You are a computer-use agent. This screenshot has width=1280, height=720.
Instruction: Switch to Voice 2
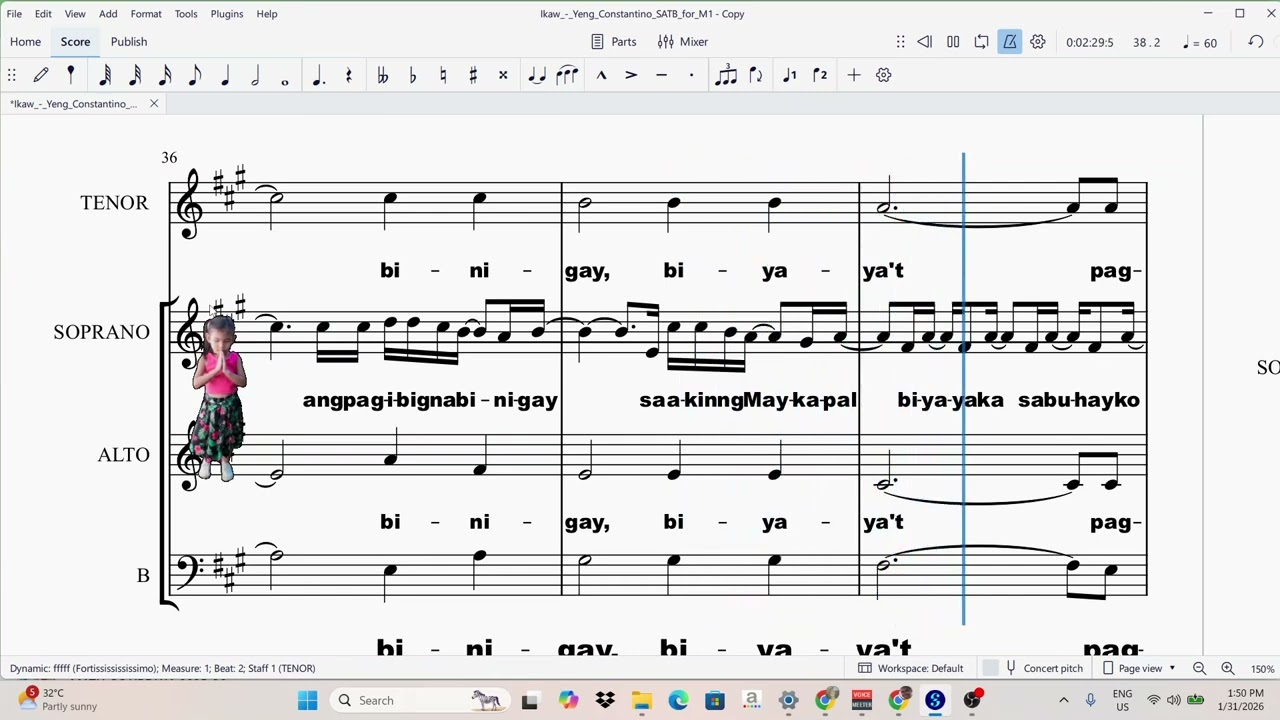[x=820, y=75]
